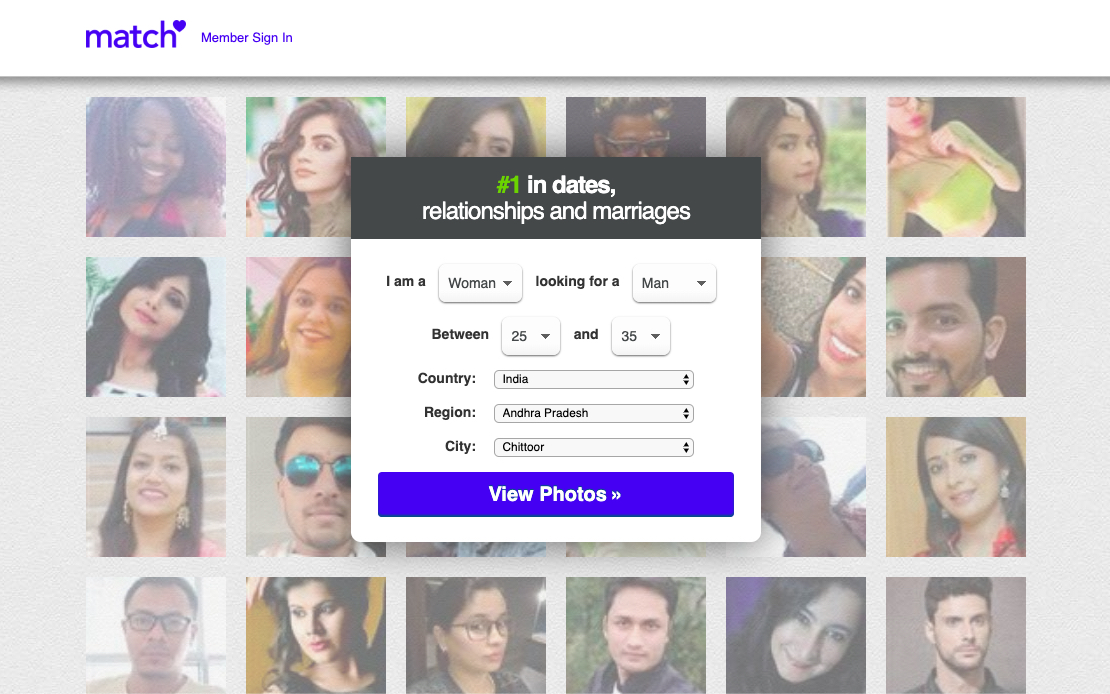This screenshot has width=1110, height=694.
Task: Open bottom-row photo of woman against yellow background
Action: point(316,635)
